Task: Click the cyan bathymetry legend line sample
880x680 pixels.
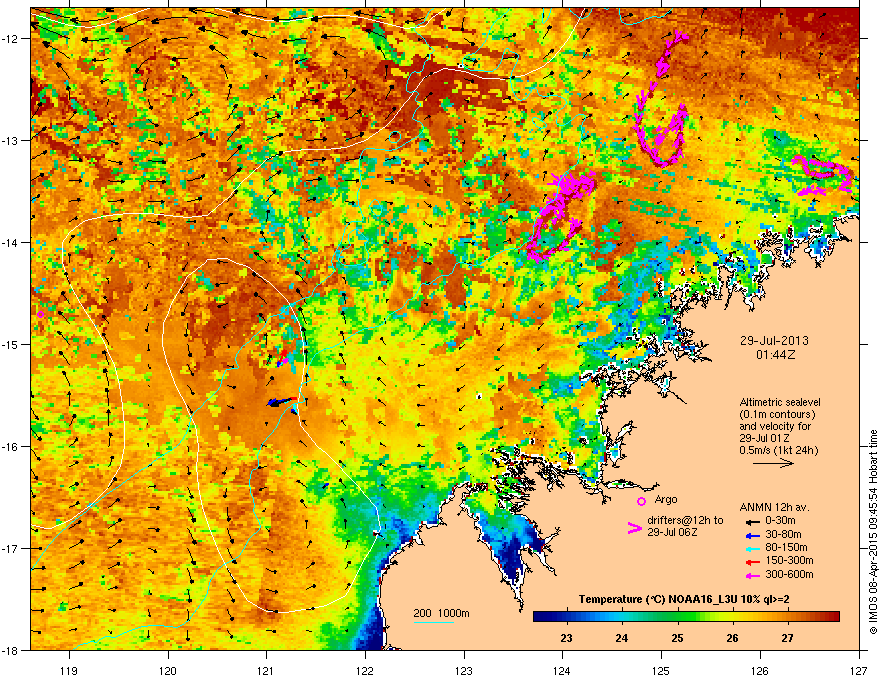Action: click(434, 623)
